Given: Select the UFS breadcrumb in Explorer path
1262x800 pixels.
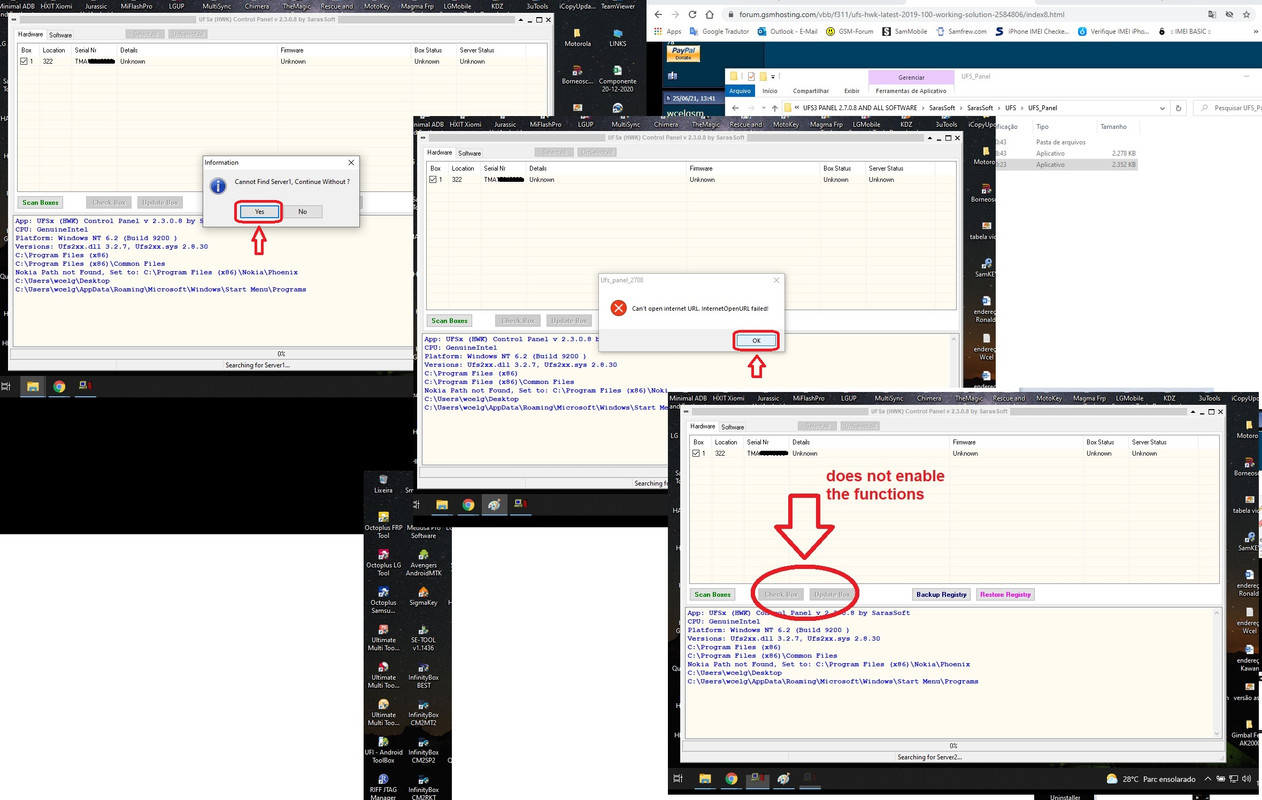Looking at the screenshot, I should tap(1011, 108).
